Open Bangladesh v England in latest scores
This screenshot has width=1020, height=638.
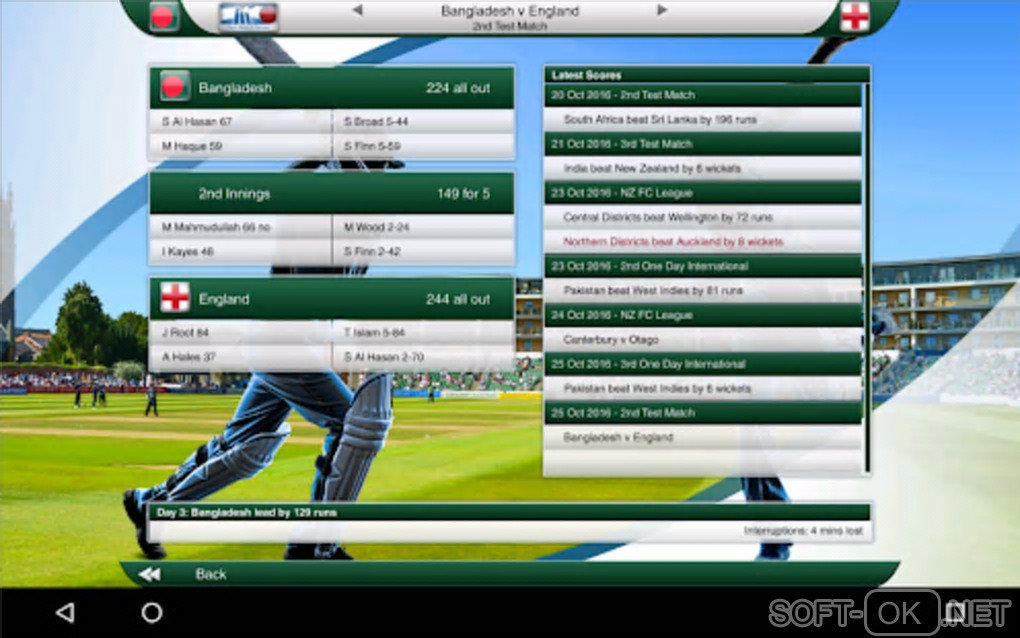703,437
